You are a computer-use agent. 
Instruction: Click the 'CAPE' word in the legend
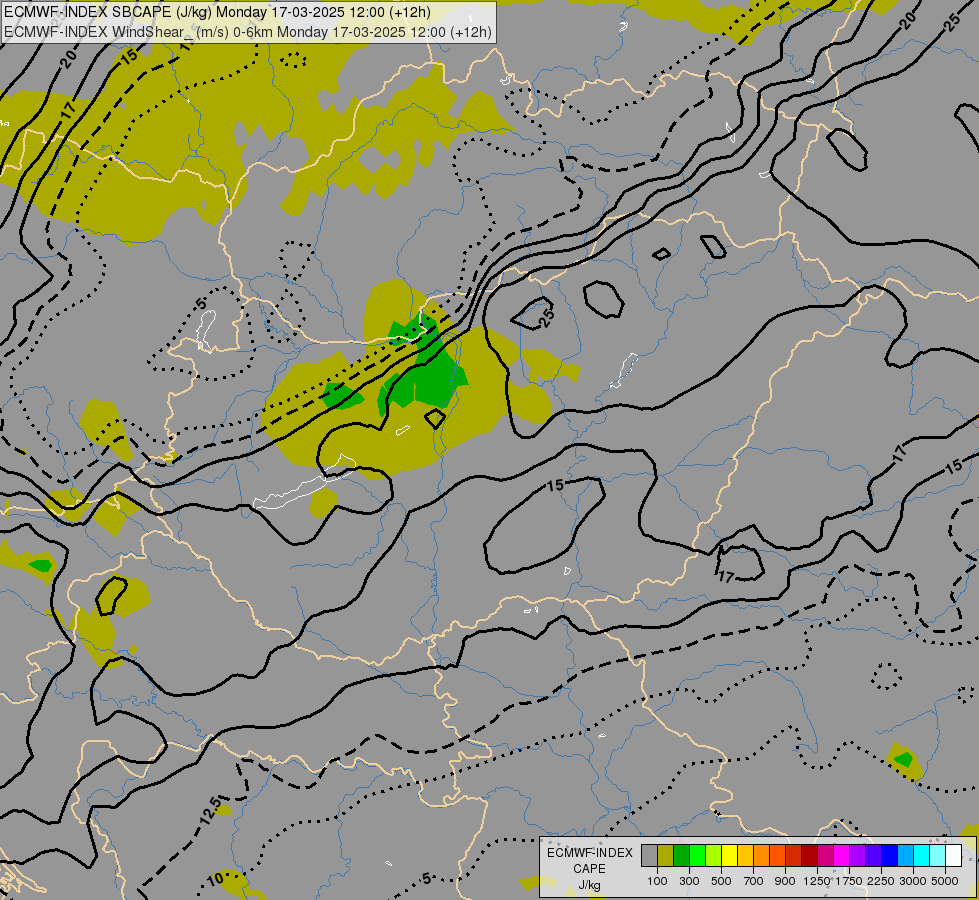coord(590,869)
